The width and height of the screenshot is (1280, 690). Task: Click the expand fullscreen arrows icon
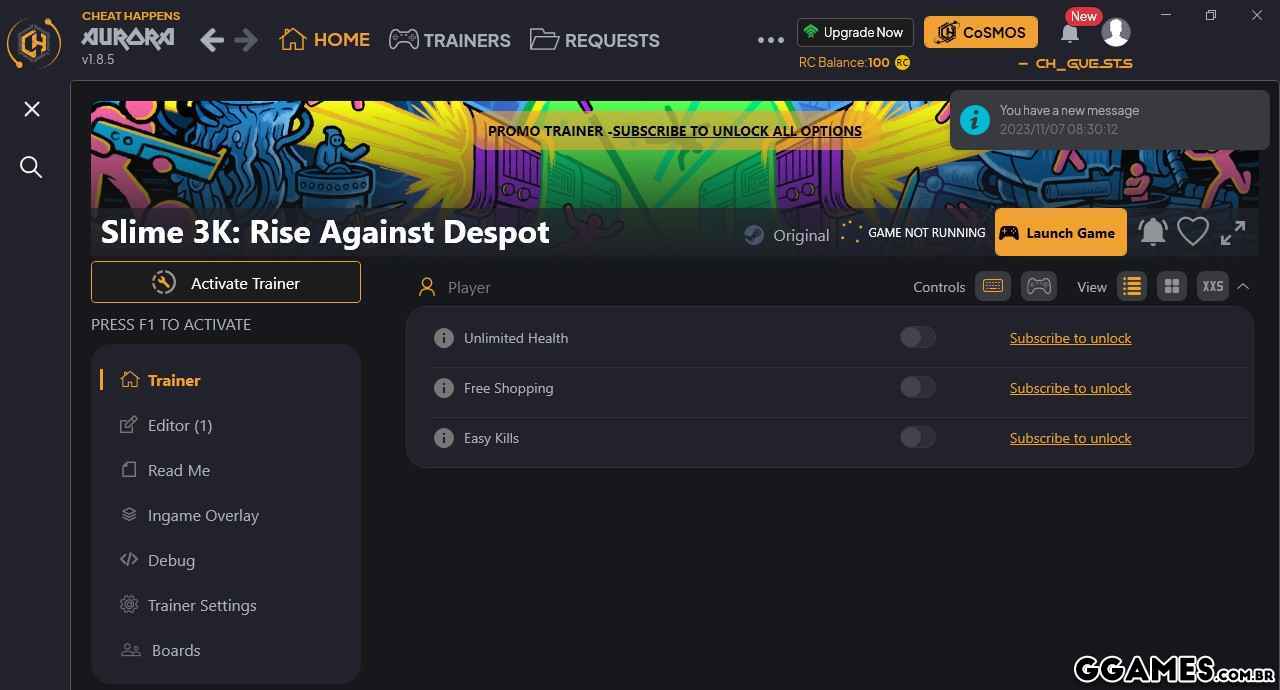click(1233, 232)
